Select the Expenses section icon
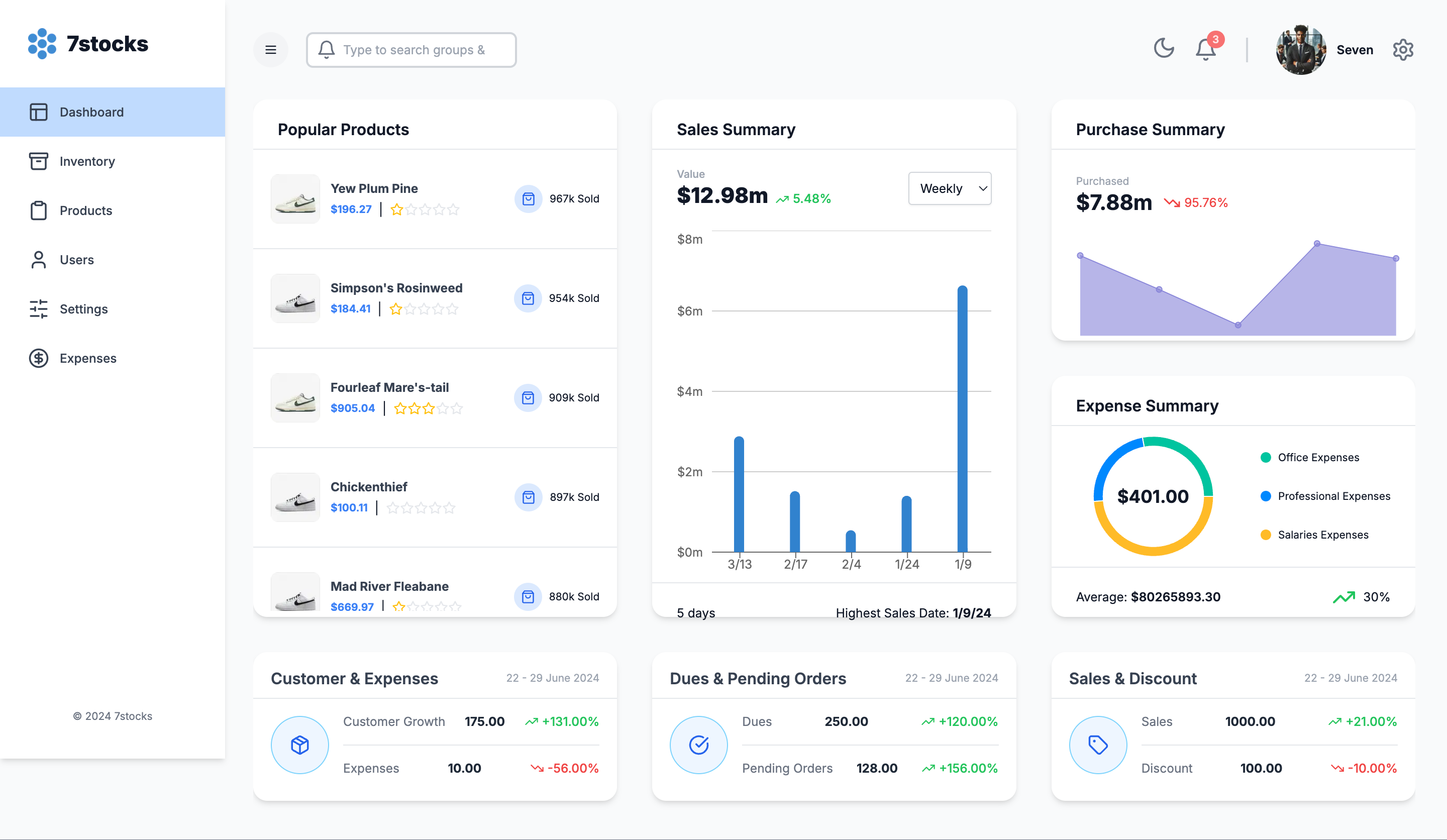The height and width of the screenshot is (840, 1447). tap(39, 358)
